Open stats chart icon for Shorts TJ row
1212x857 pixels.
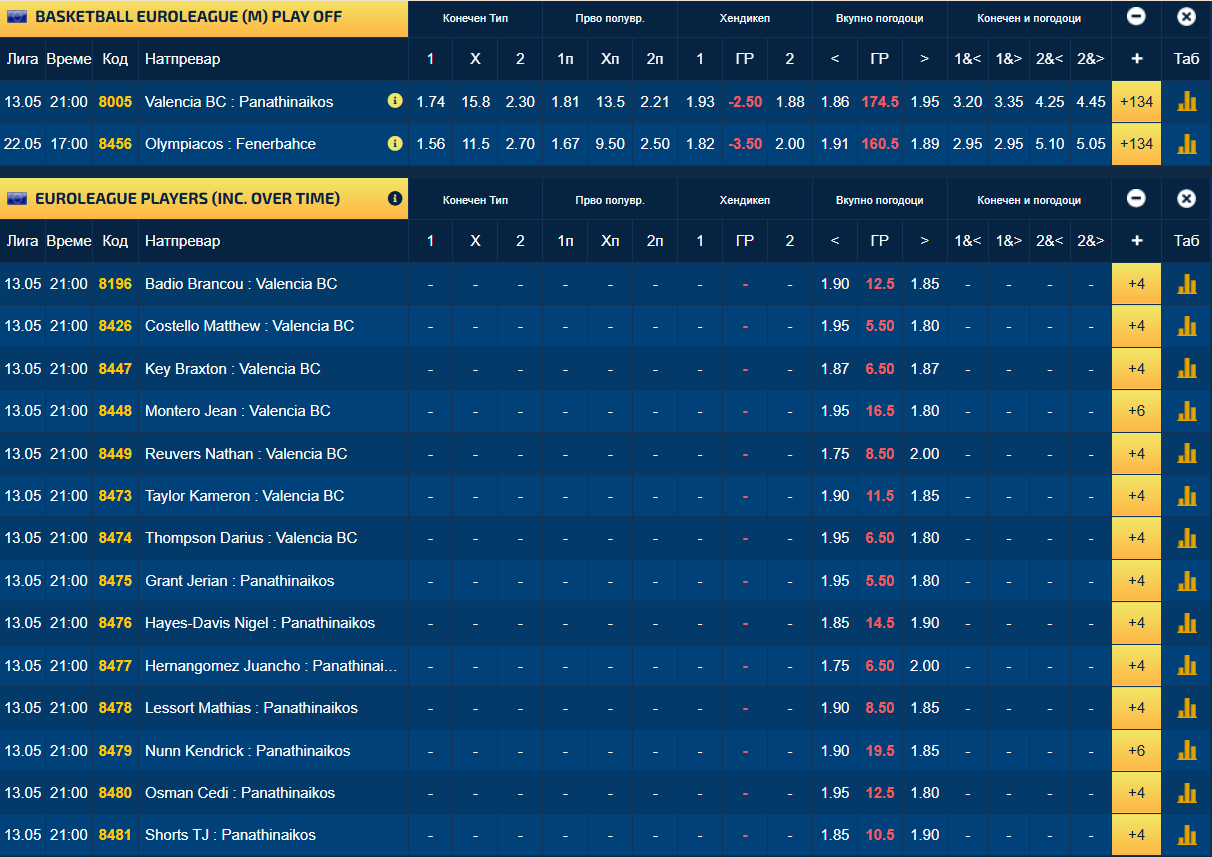coord(1187,835)
